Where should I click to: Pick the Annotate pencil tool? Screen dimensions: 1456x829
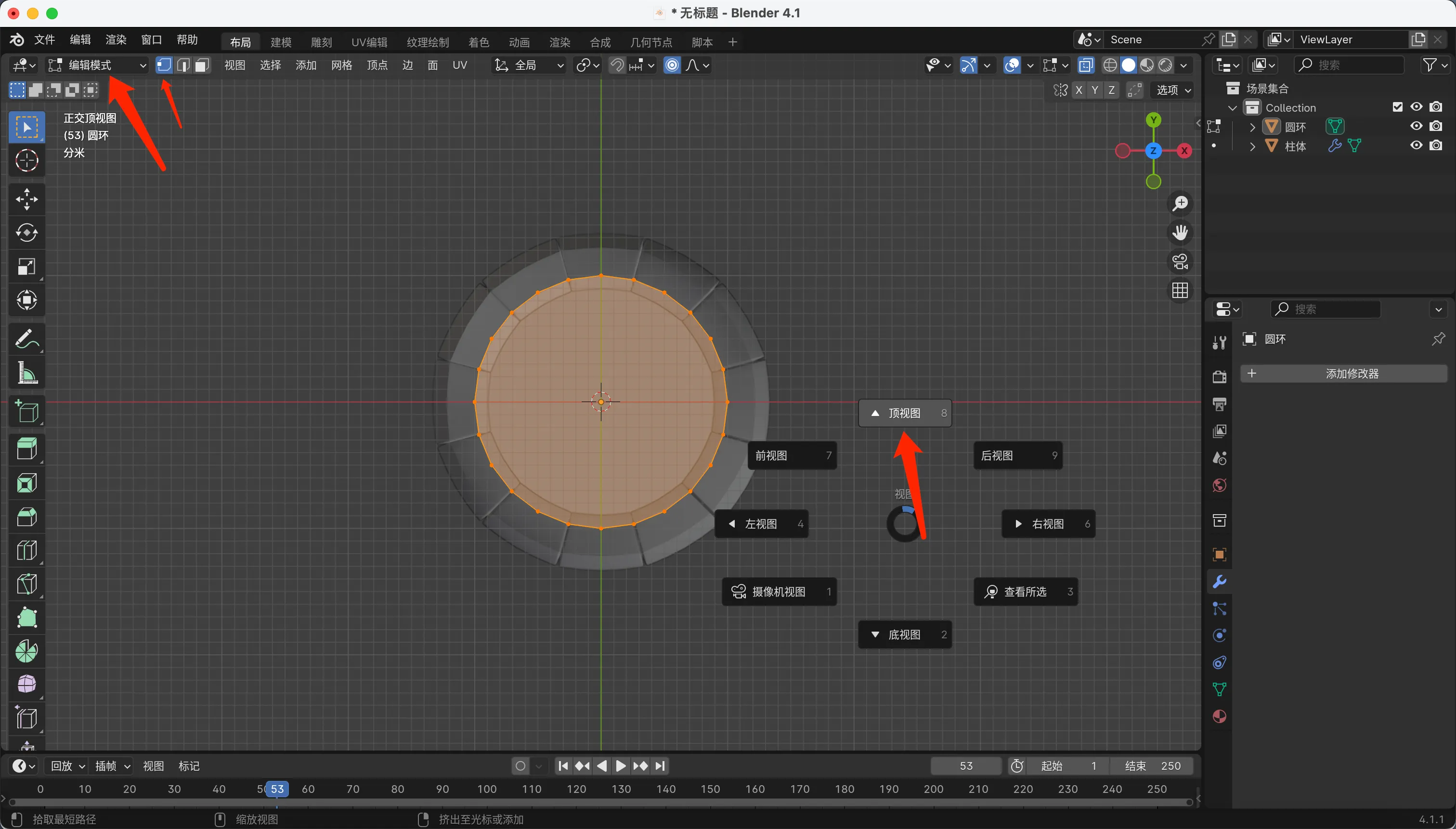[26, 340]
